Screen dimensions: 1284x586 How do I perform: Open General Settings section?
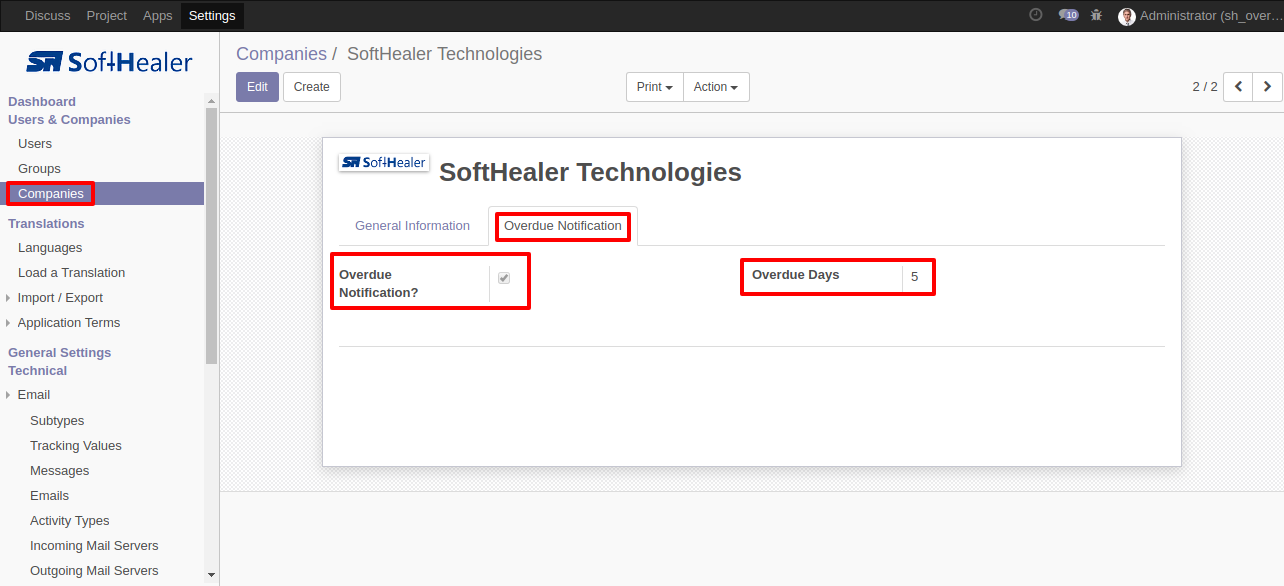(x=60, y=353)
